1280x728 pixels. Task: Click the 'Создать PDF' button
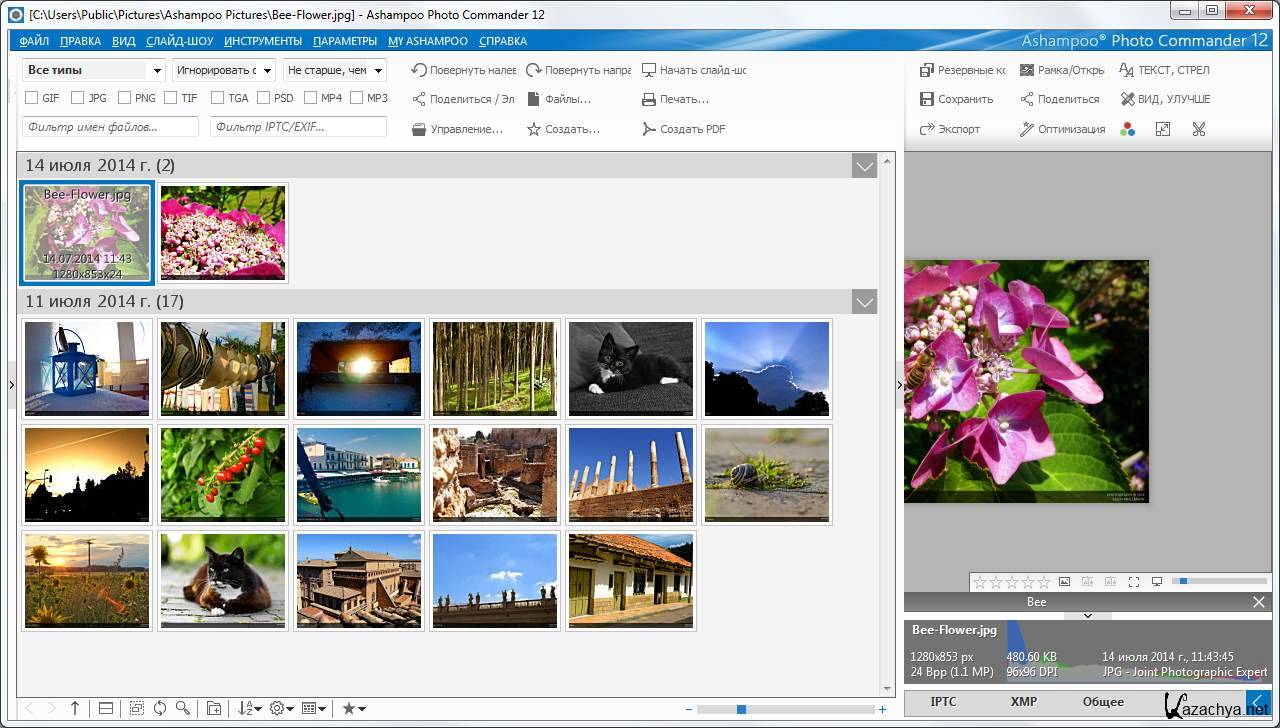point(684,129)
